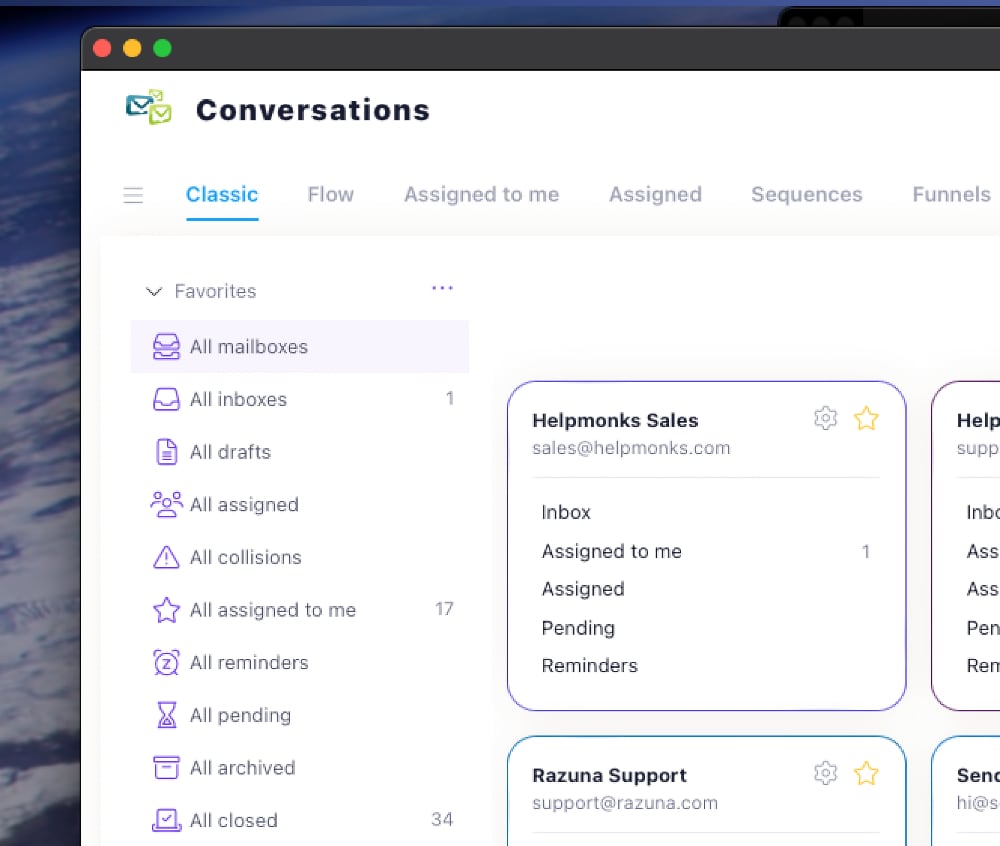Open Razuna Support settings gear
This screenshot has height=846, width=1000.
click(825, 773)
